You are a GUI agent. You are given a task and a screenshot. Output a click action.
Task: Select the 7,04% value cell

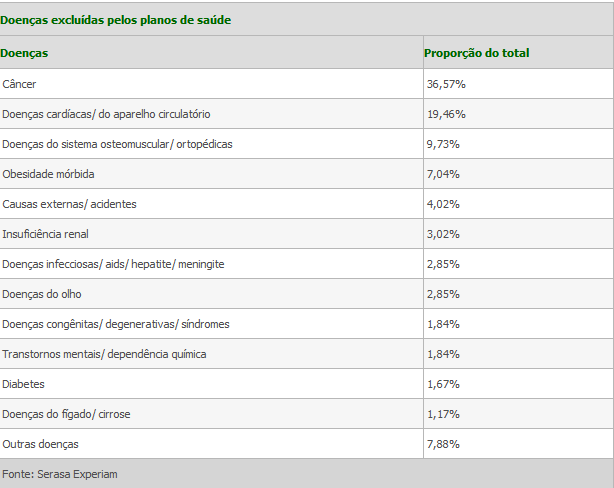click(443, 174)
